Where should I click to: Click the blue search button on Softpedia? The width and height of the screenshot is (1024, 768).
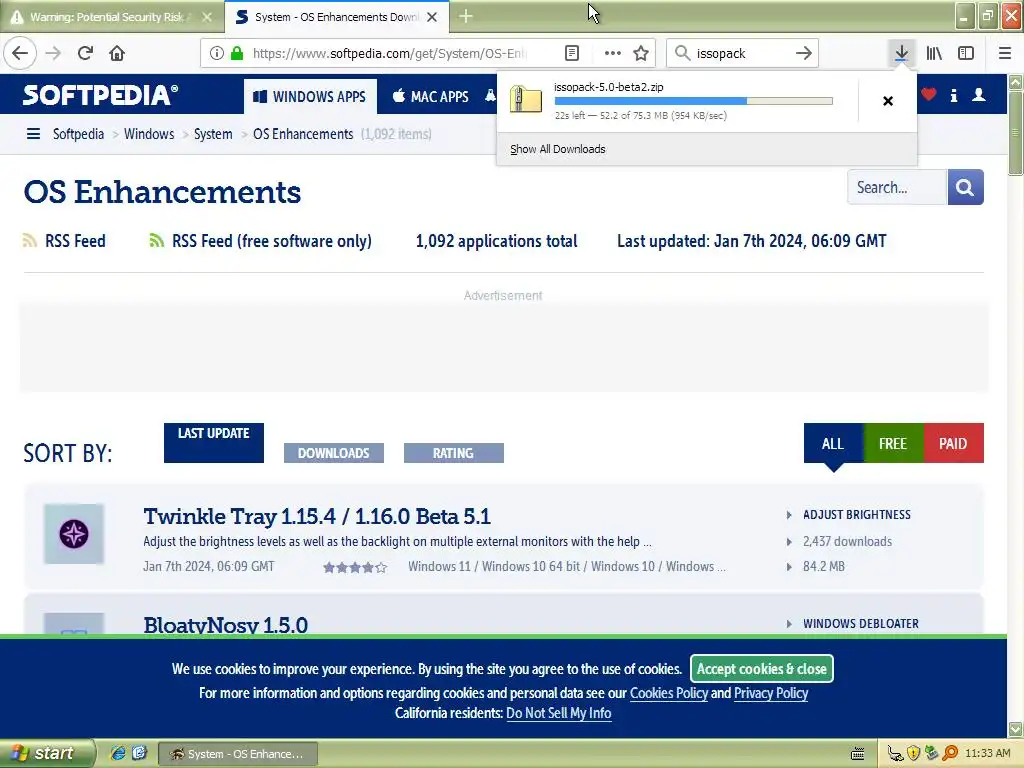coord(965,187)
